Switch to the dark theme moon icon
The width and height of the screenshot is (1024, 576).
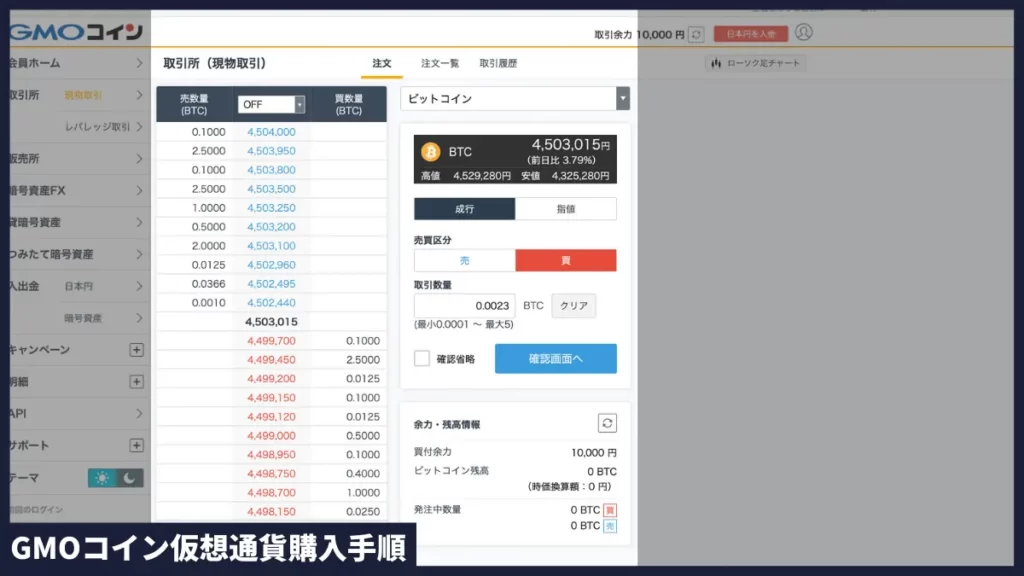pyautogui.click(x=129, y=478)
